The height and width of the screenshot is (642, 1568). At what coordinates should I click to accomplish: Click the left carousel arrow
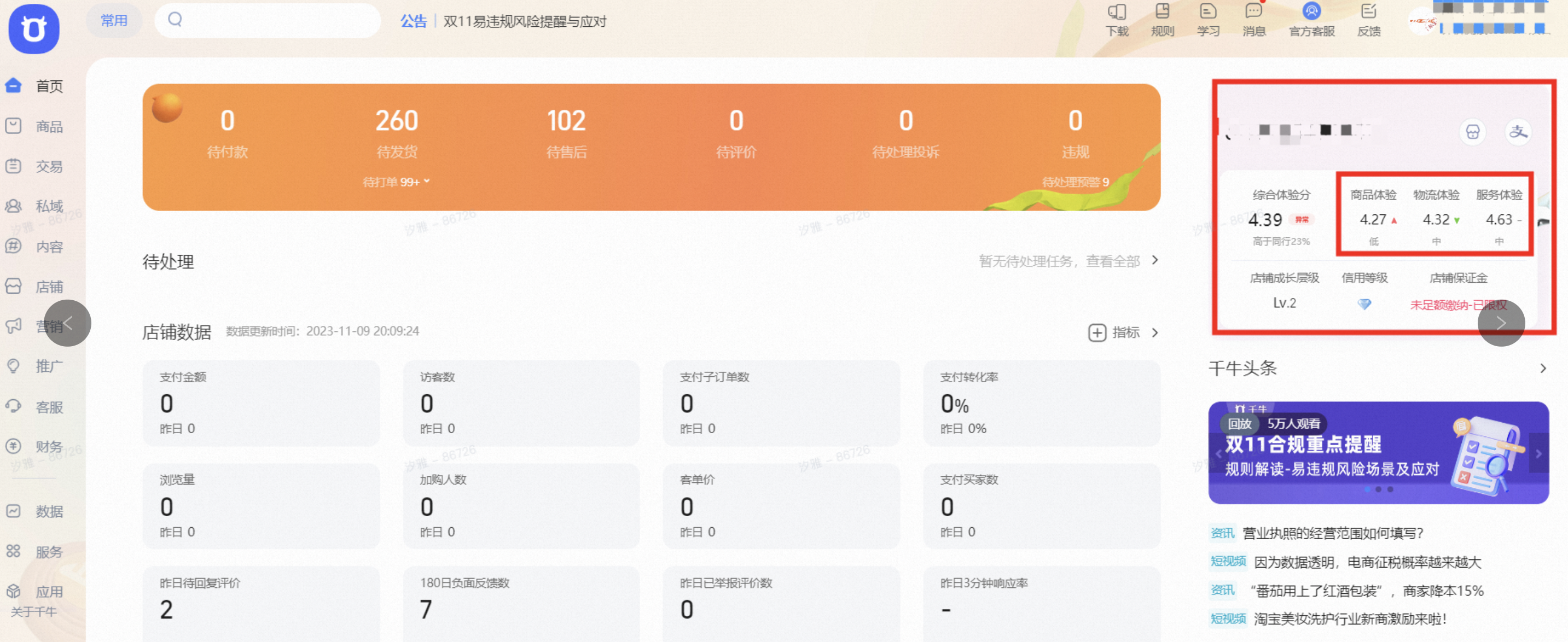[67, 323]
